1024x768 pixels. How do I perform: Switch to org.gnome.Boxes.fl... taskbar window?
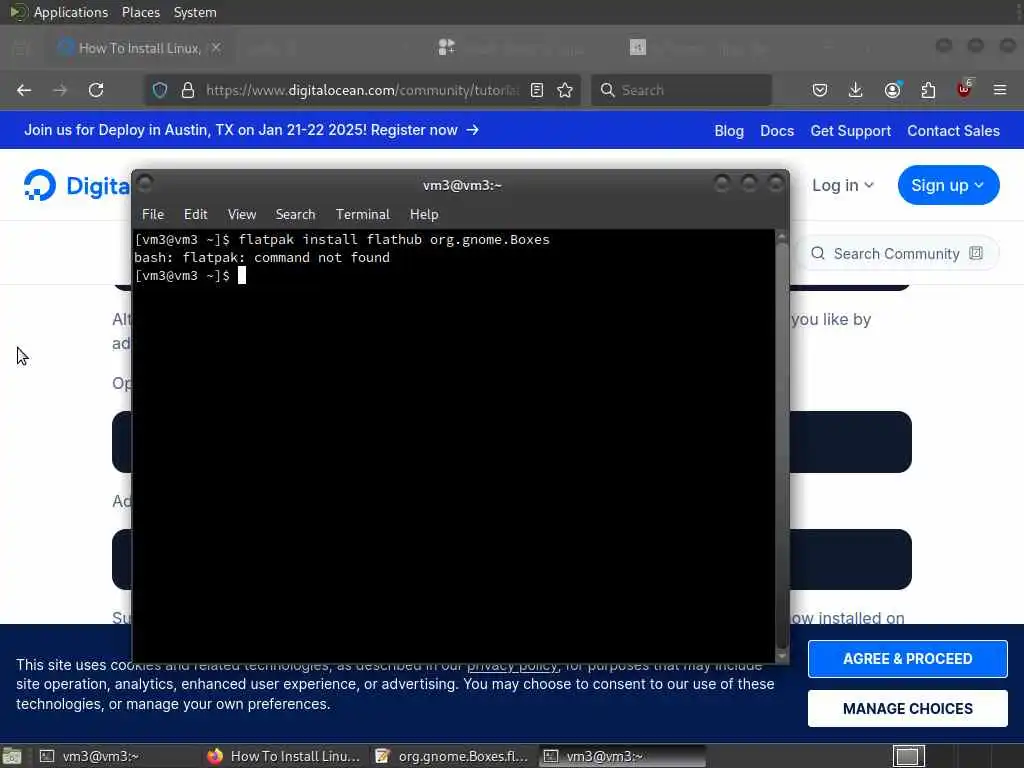click(x=451, y=756)
